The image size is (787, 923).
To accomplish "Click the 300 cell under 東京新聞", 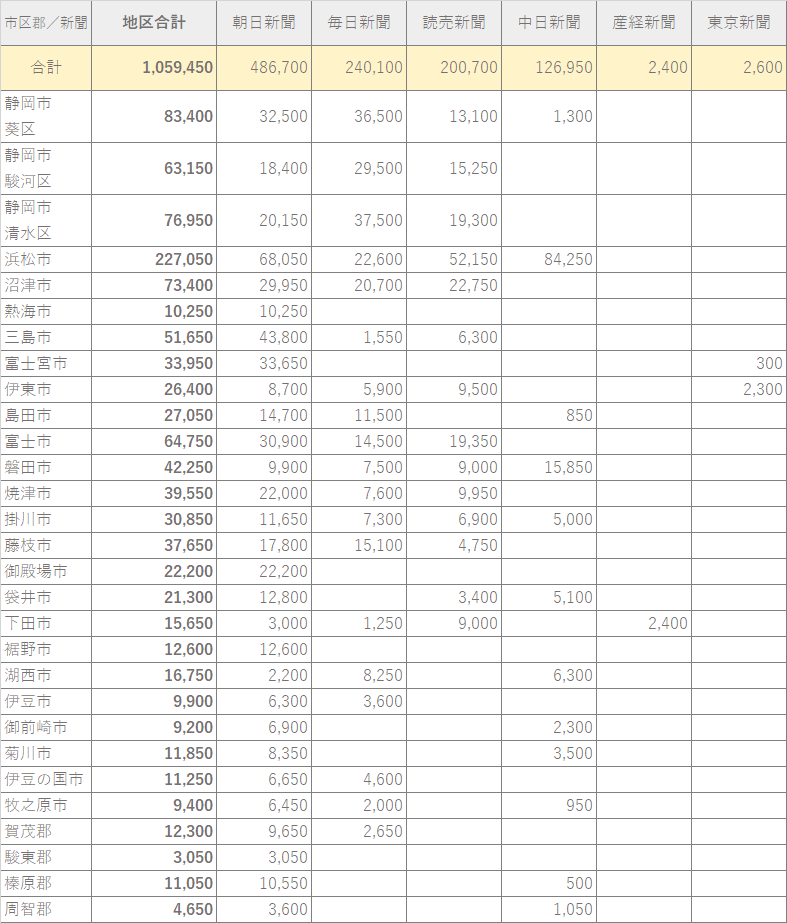I will point(739,363).
